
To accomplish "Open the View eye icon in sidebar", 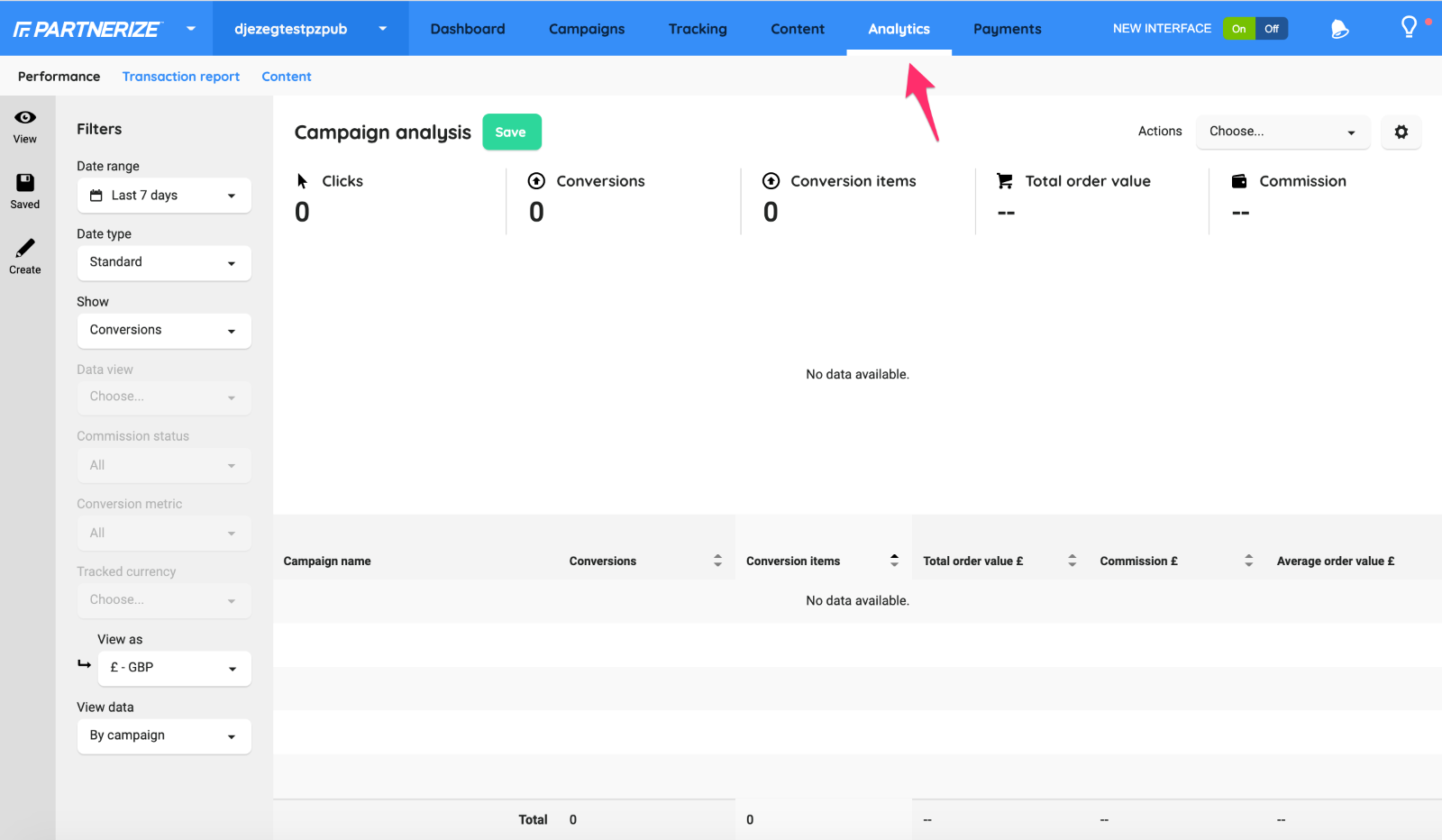I will click(x=25, y=118).
